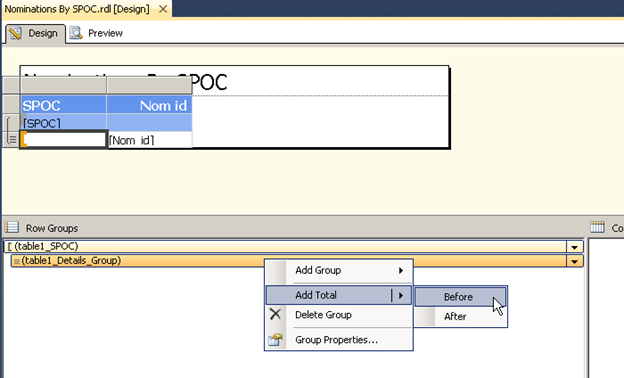Image resolution: width=624 pixels, height=378 pixels.
Task: Click the Row Groups label
Action: pos(52,228)
